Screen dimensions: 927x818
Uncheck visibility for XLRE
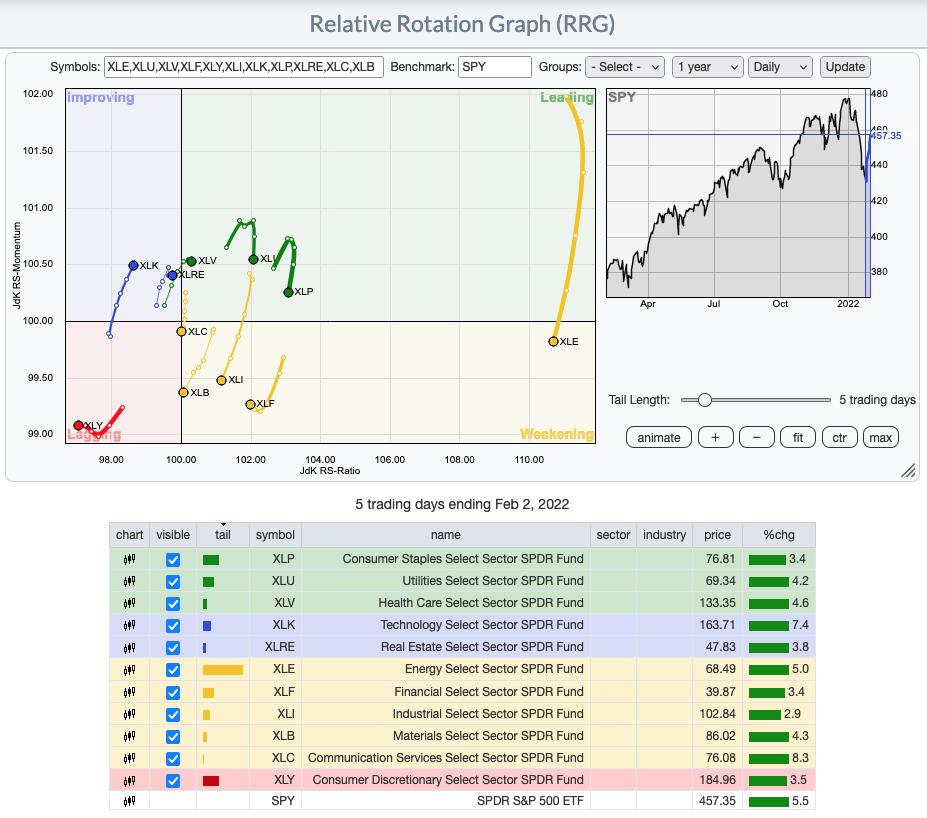click(173, 648)
